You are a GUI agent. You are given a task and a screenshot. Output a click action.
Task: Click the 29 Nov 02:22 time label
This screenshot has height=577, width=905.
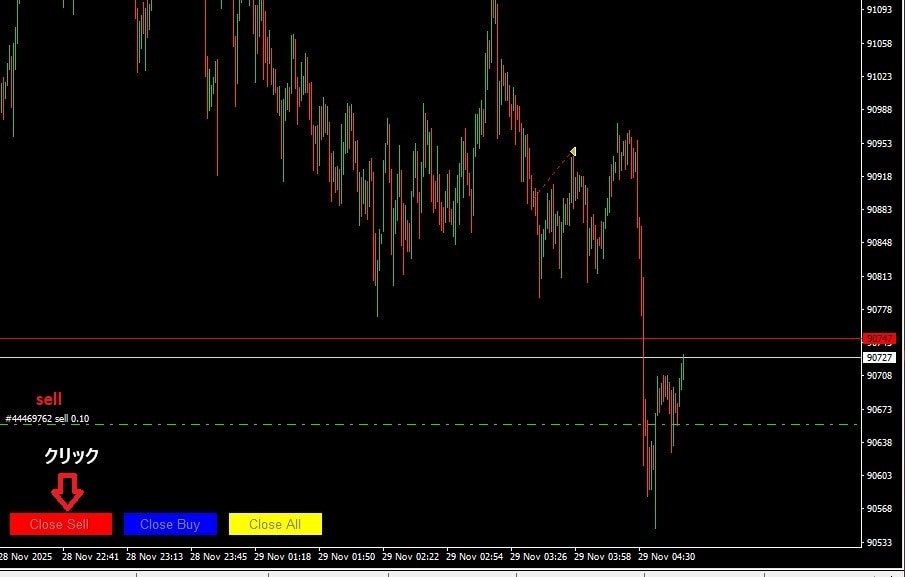coord(410,557)
